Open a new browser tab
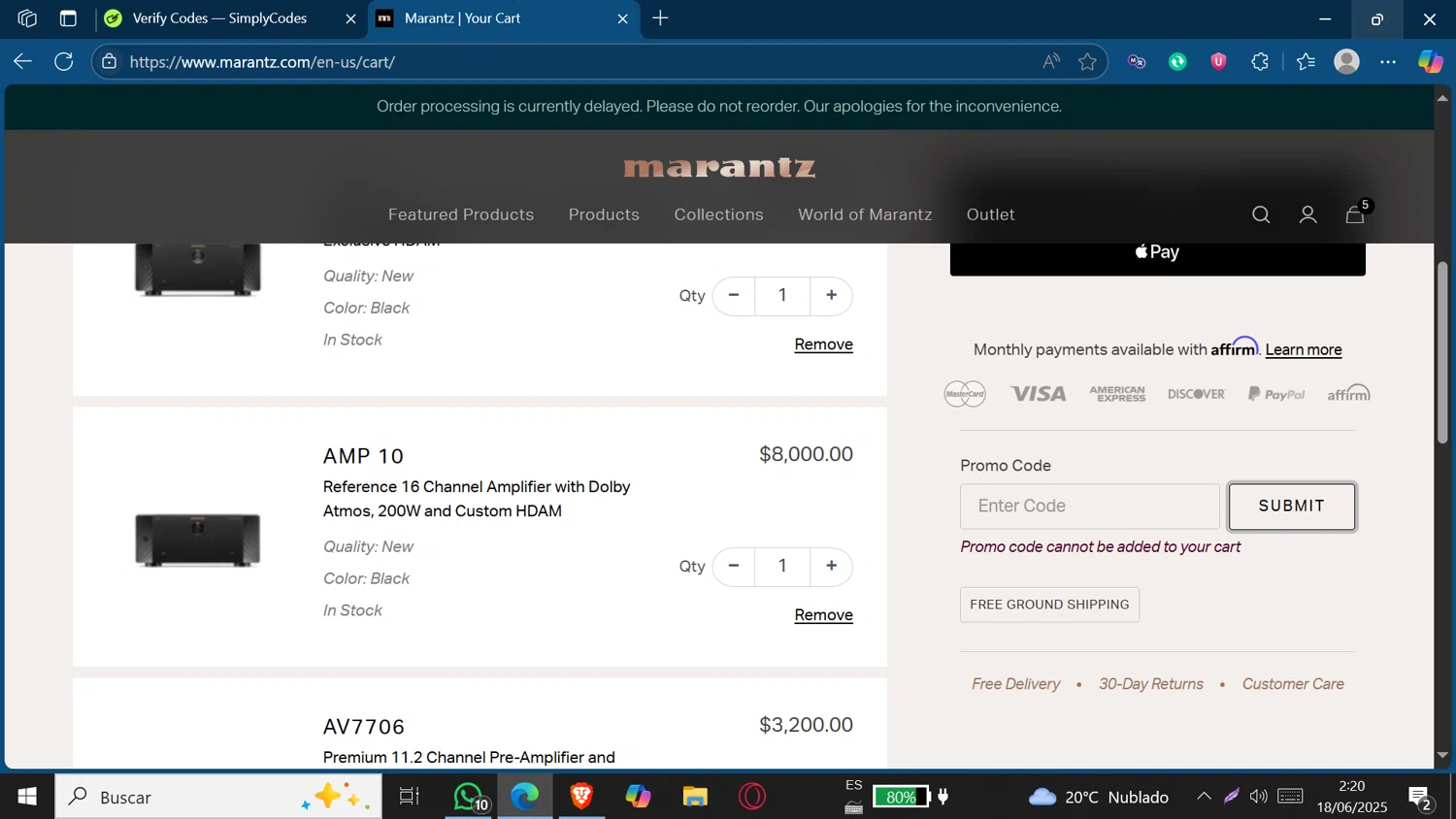The width and height of the screenshot is (1456, 819). tap(660, 18)
